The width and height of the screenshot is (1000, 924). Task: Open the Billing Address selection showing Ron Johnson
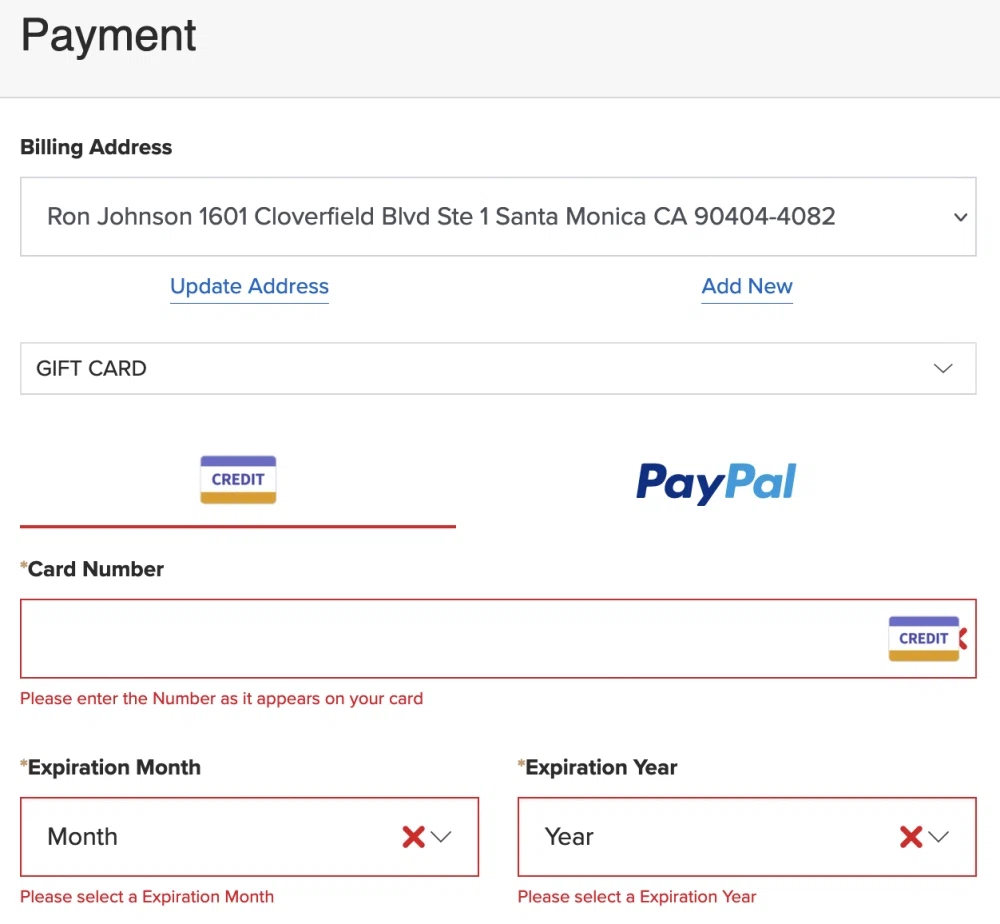440,216
